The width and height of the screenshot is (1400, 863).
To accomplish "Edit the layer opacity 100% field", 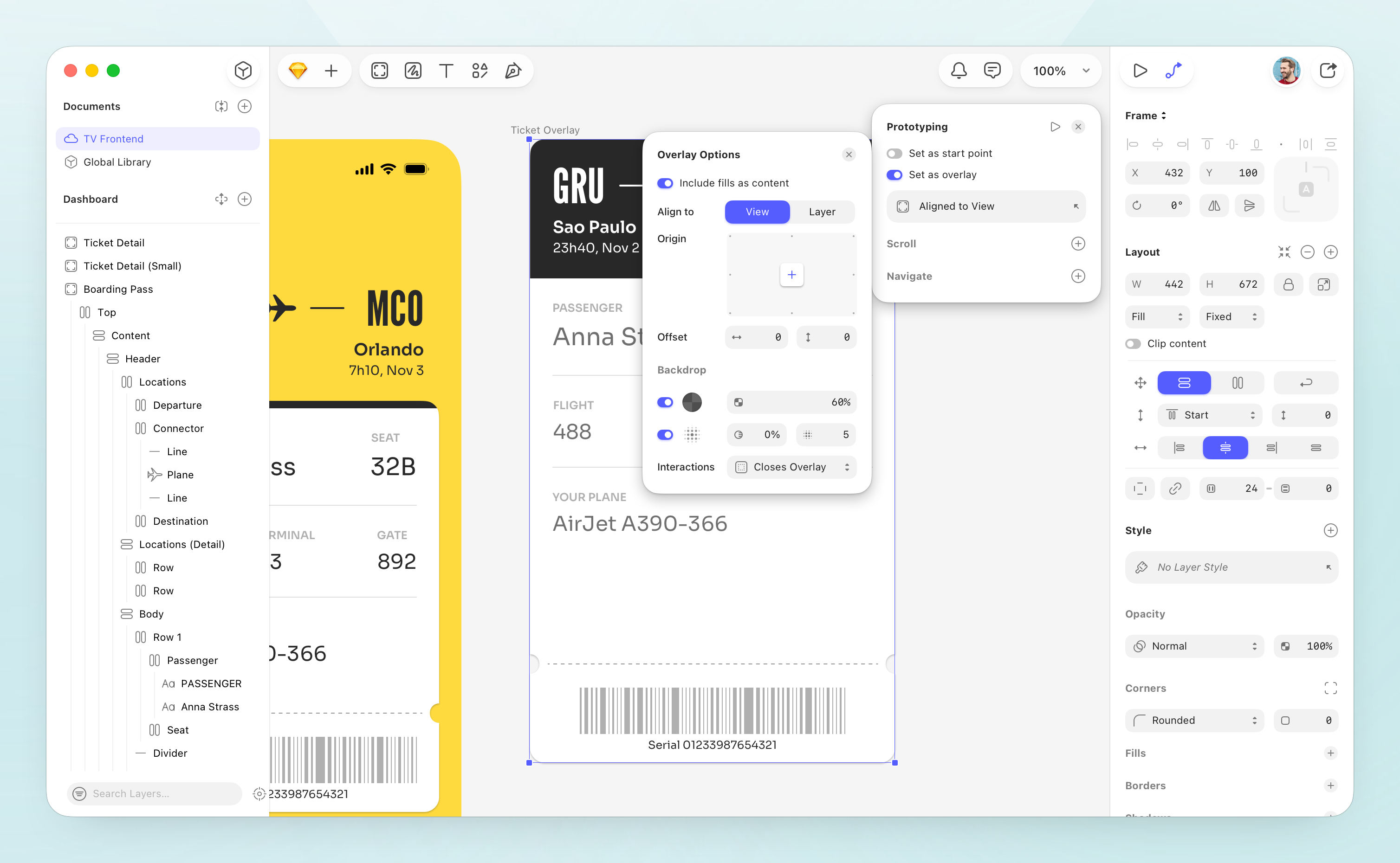I will 1306,646.
